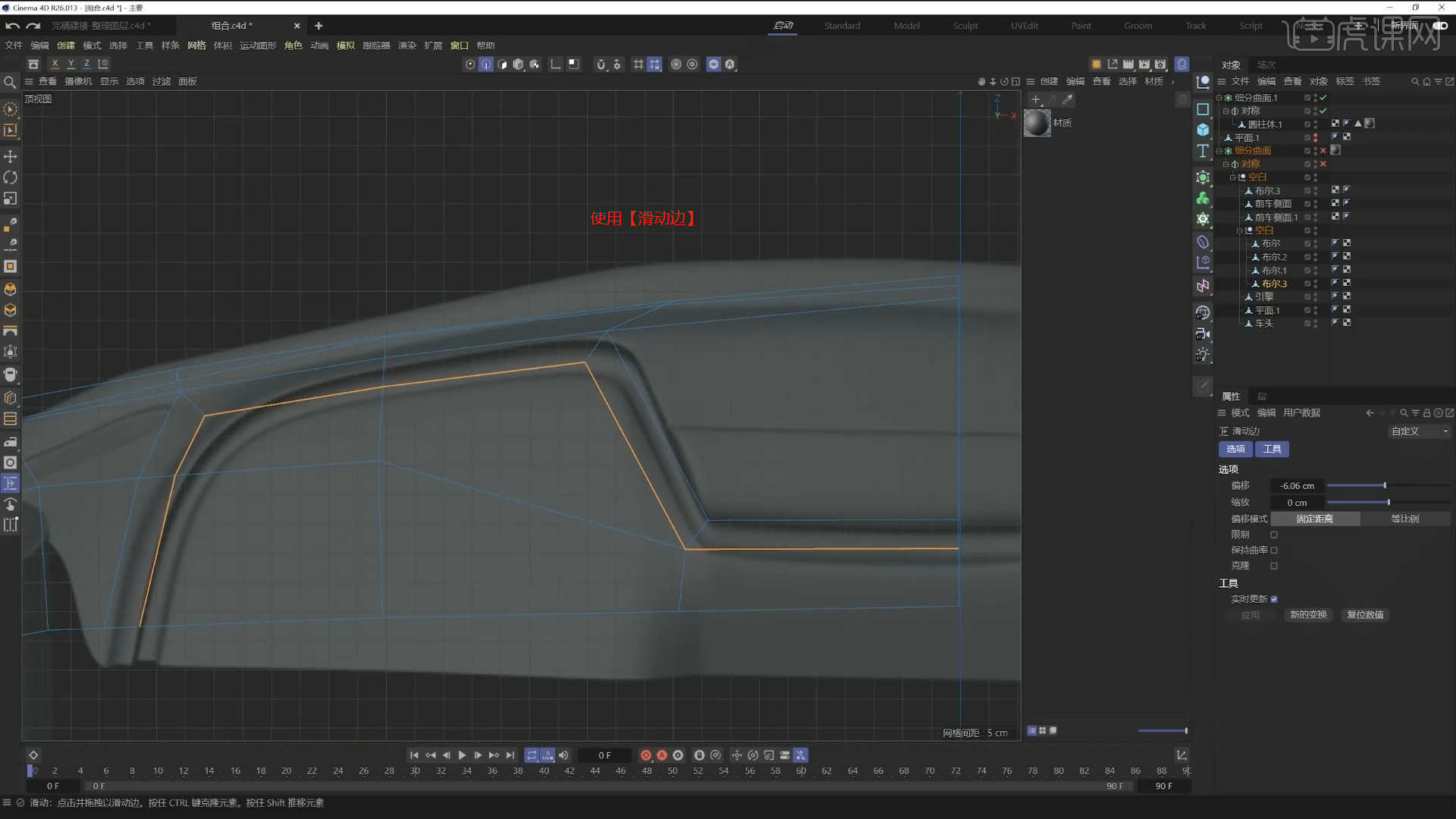Toggle the 克隆 checkbox
This screenshot has width=1456, height=819.
1274,566
